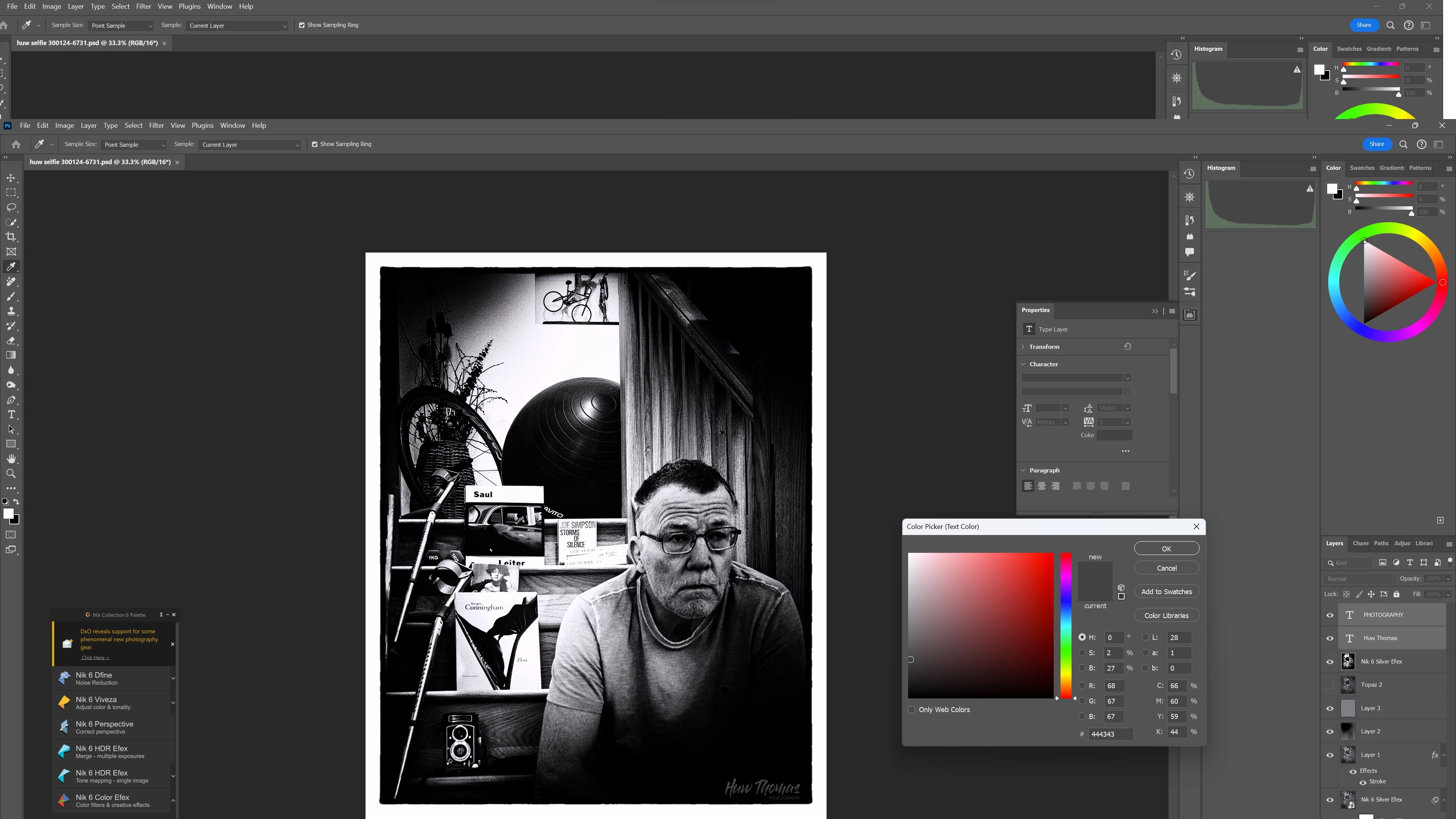
Task: Select the Lasso tool
Action: tap(11, 207)
